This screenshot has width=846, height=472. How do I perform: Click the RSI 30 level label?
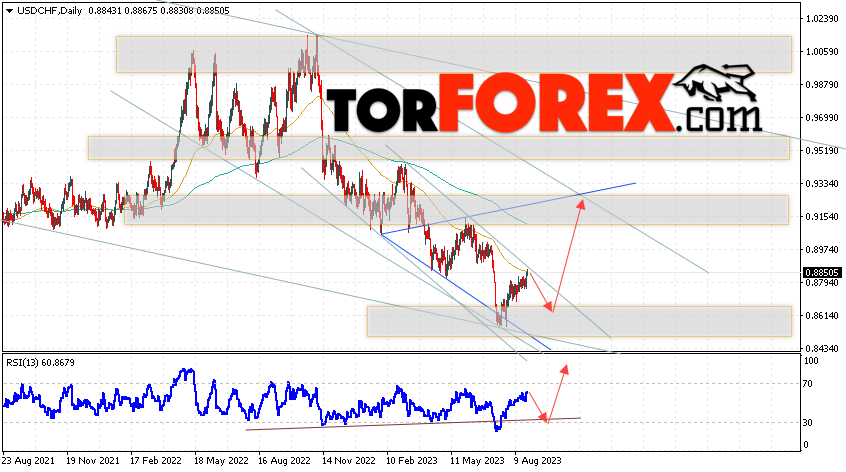[x=807, y=423]
